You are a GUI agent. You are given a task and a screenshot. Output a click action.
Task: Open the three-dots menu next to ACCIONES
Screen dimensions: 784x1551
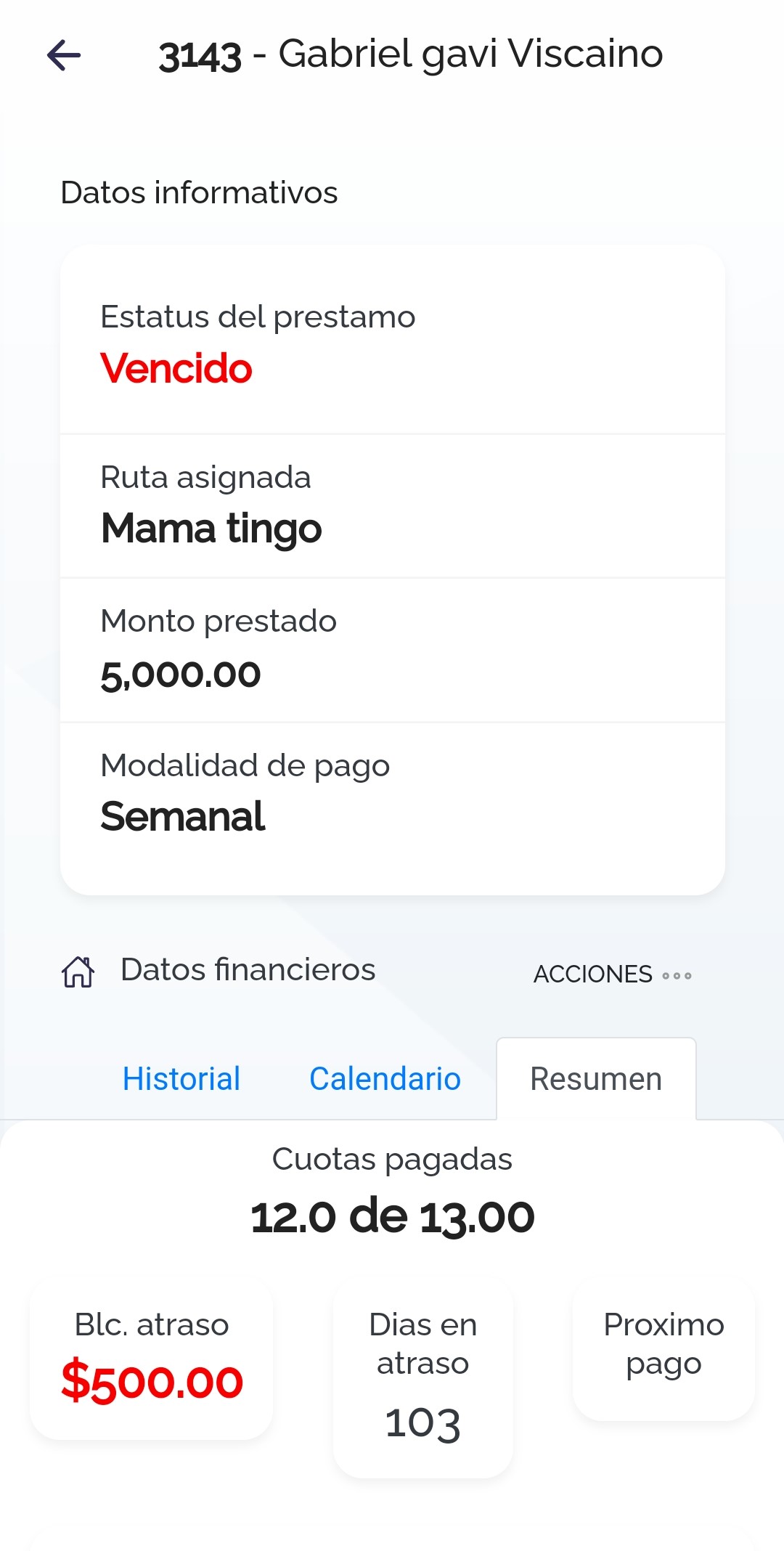pos(677,975)
